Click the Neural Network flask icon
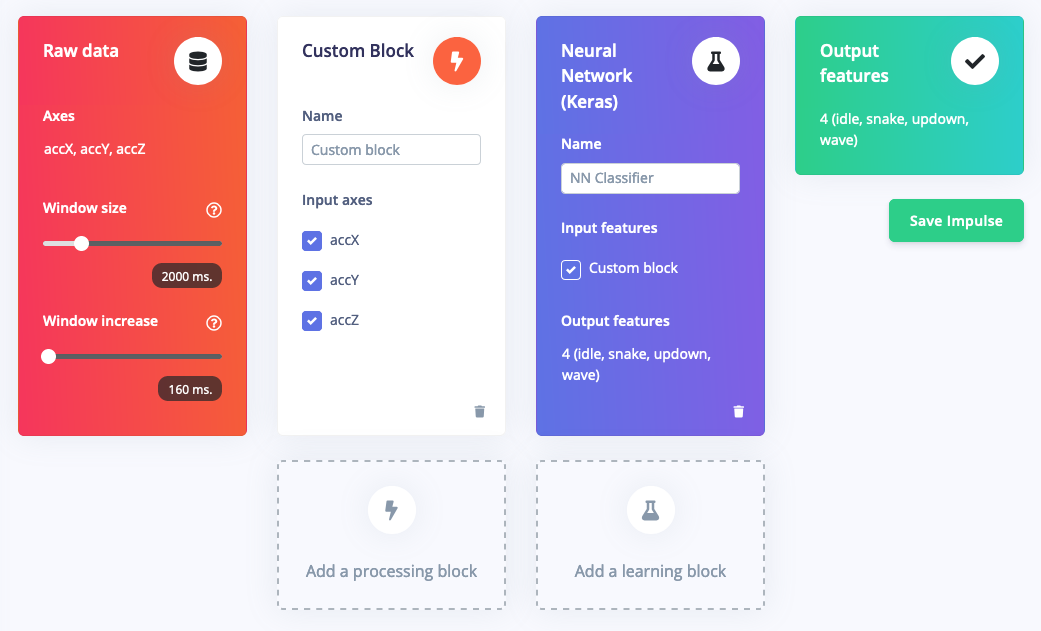This screenshot has height=631, width=1041. click(716, 61)
